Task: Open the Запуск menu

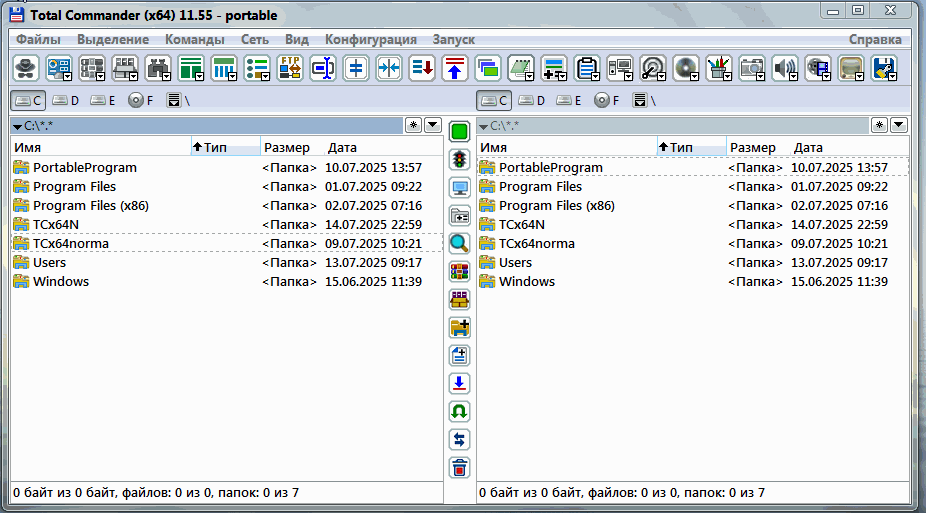Action: [x=454, y=40]
